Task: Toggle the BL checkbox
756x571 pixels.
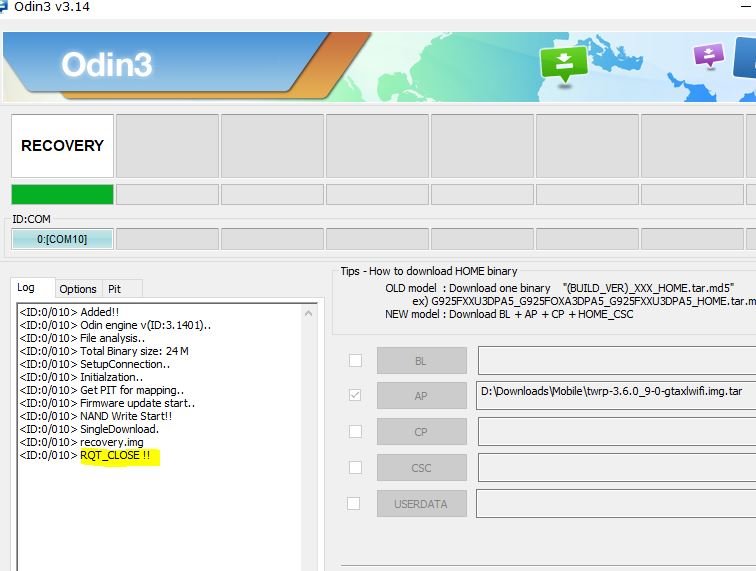Action: click(355, 360)
